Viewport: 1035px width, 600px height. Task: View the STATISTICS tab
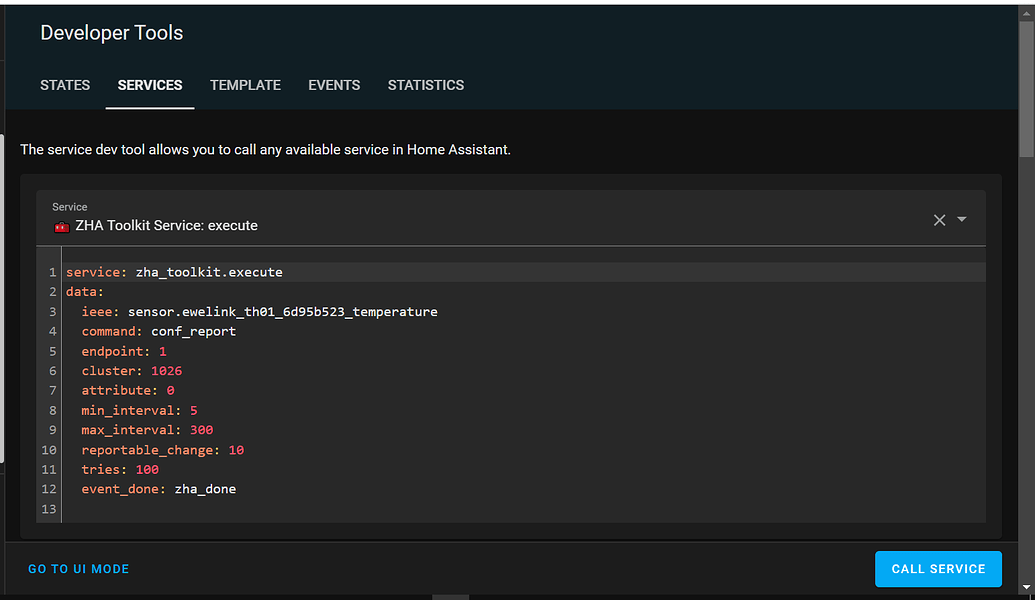click(x=426, y=85)
